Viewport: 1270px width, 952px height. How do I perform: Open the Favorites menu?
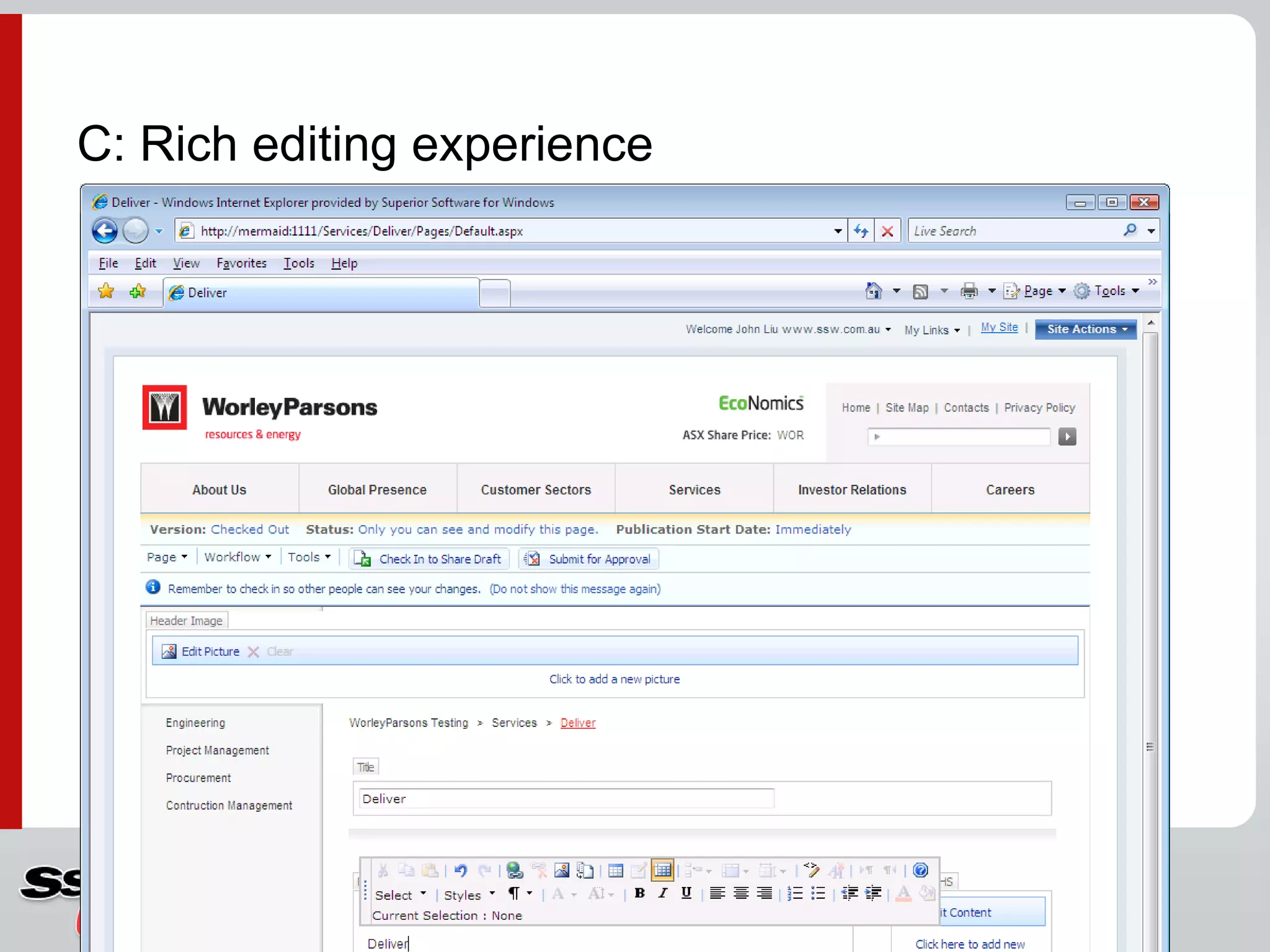tap(241, 263)
